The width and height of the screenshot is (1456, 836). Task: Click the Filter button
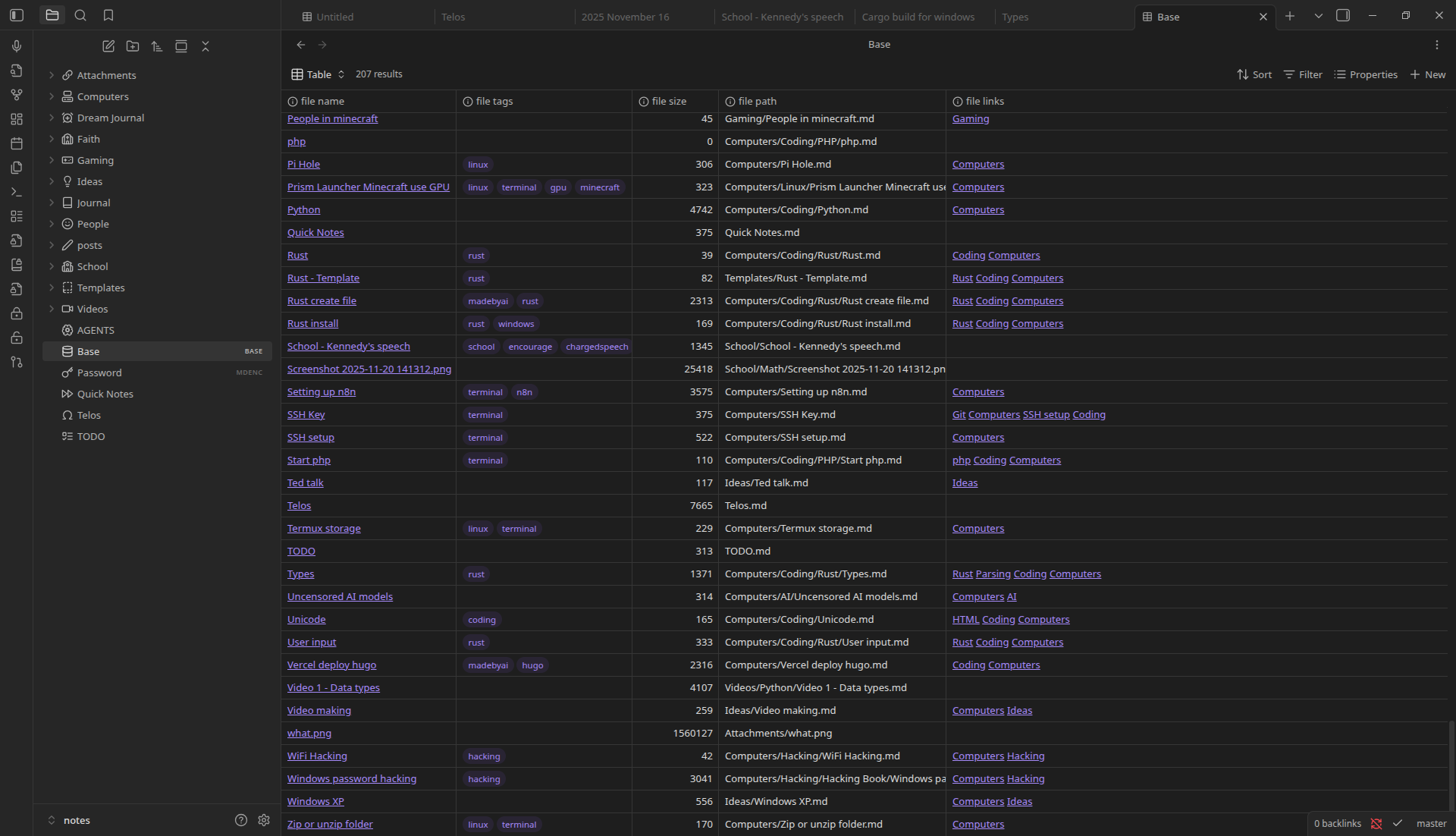[1303, 74]
